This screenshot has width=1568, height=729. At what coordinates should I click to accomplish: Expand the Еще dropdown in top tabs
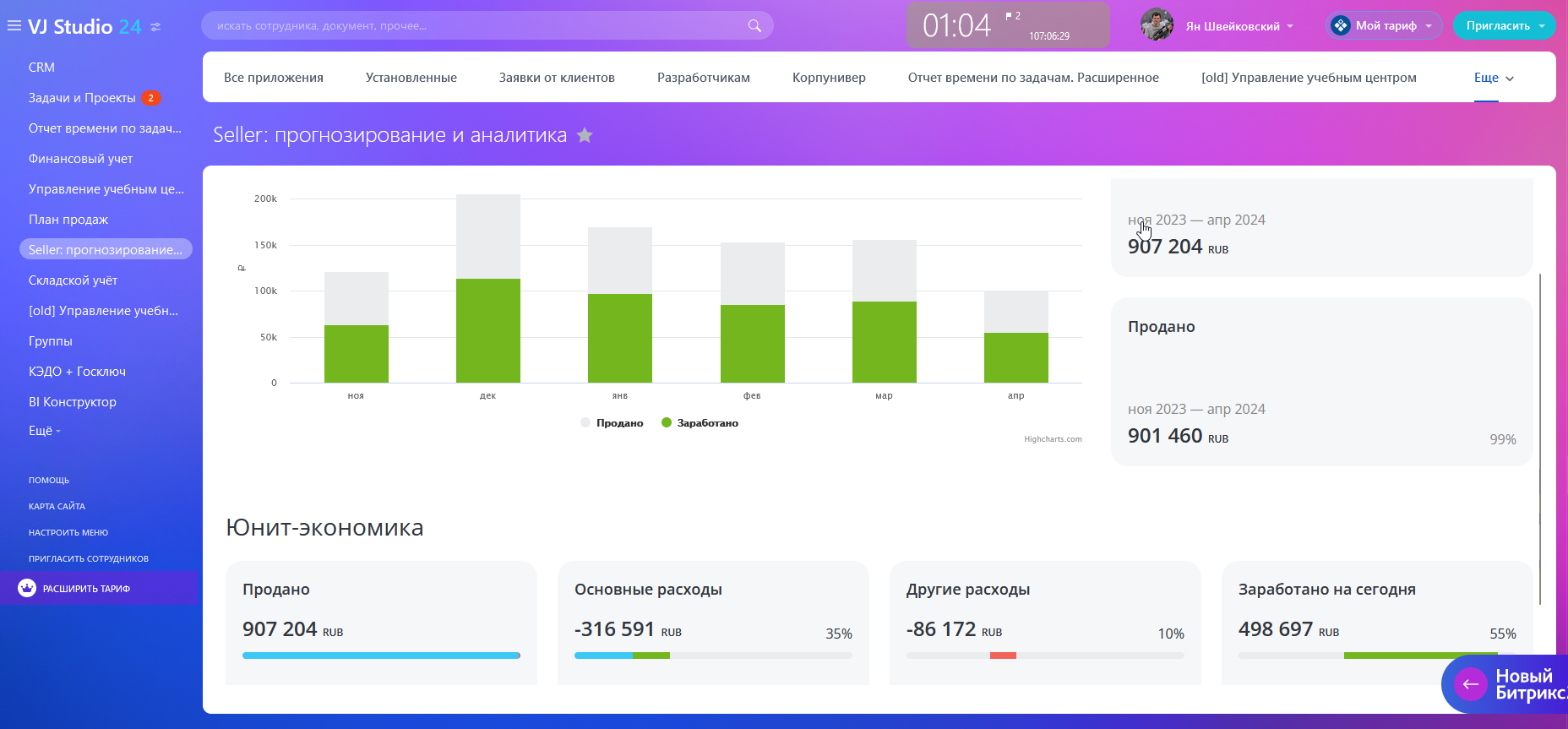pyautogui.click(x=1494, y=78)
